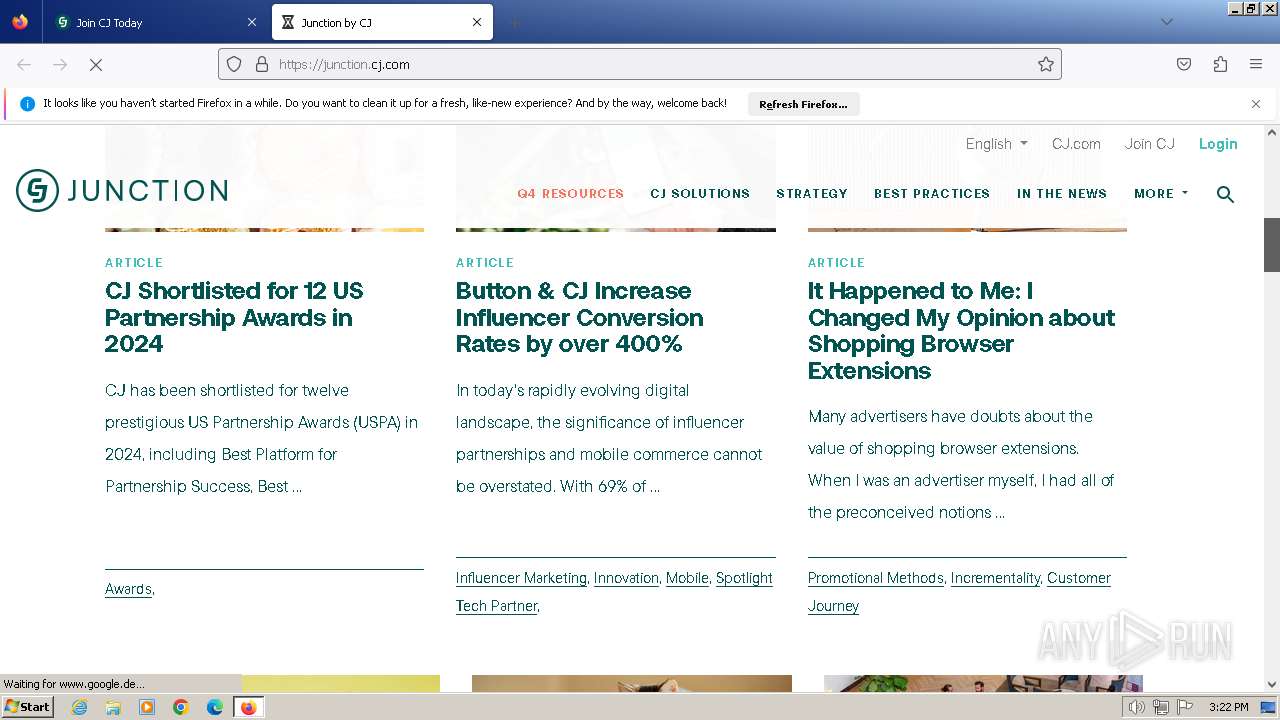
Task: Dismiss the refresh Firefox notification bar
Action: point(1256,104)
